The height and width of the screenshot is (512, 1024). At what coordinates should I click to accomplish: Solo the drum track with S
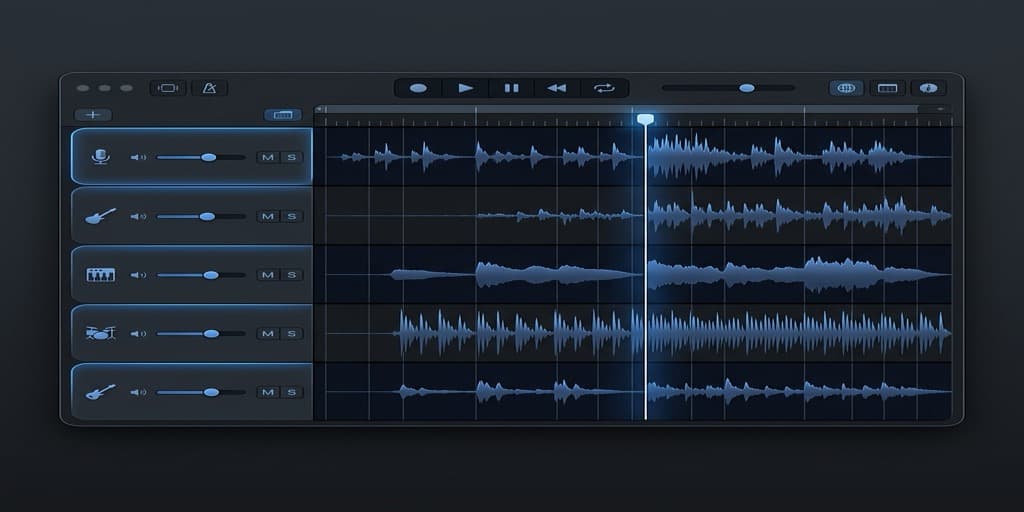tap(291, 334)
